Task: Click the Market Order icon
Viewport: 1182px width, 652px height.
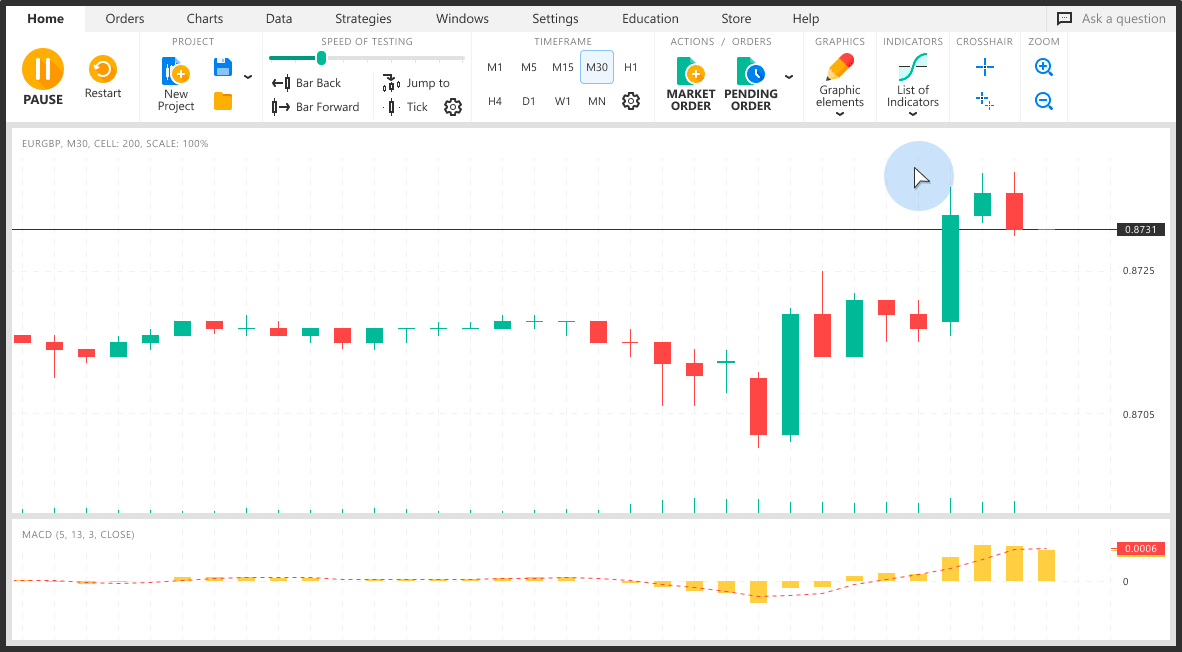Action: [x=690, y=70]
